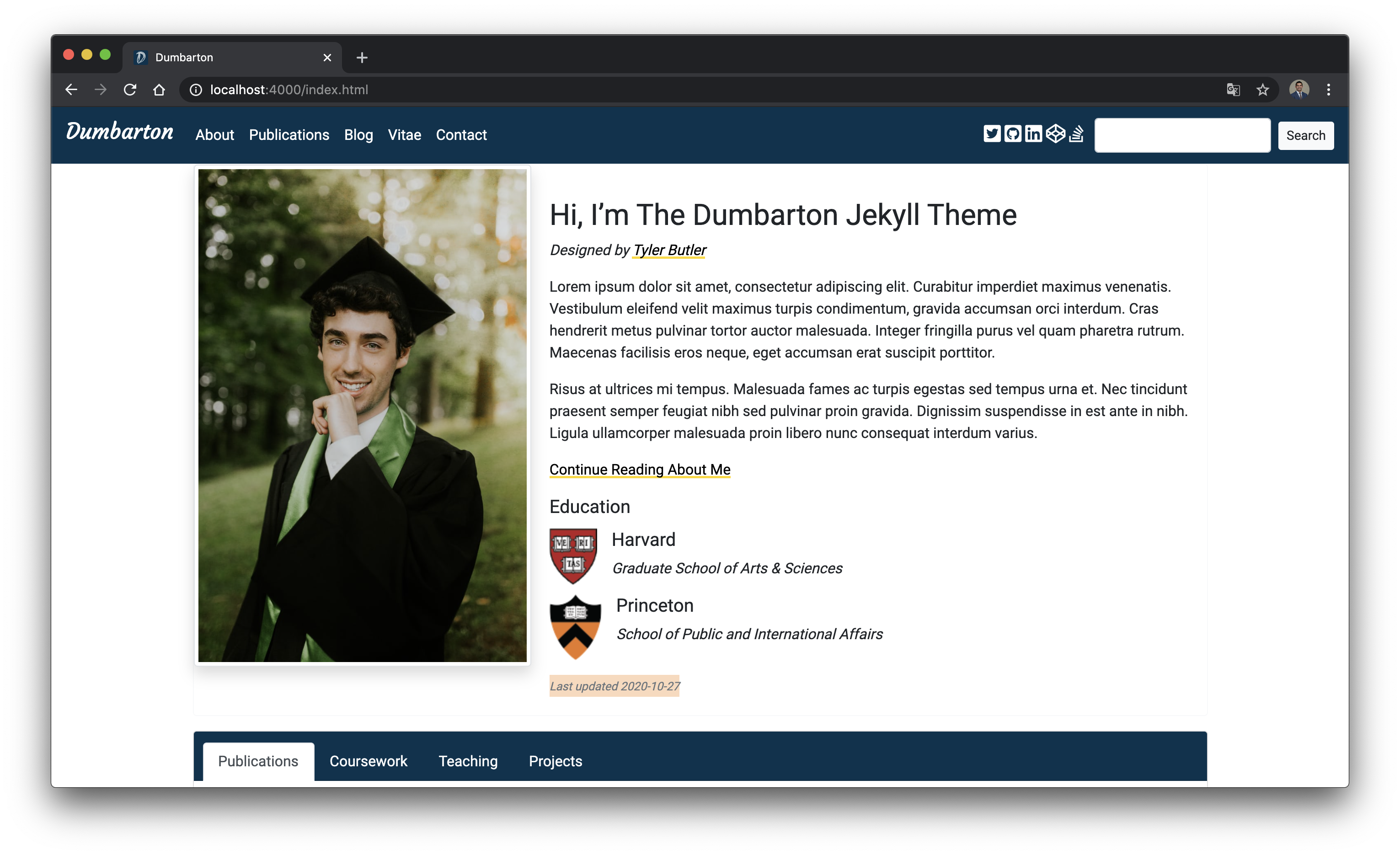
Task: Click the translate page icon
Action: (1233, 90)
